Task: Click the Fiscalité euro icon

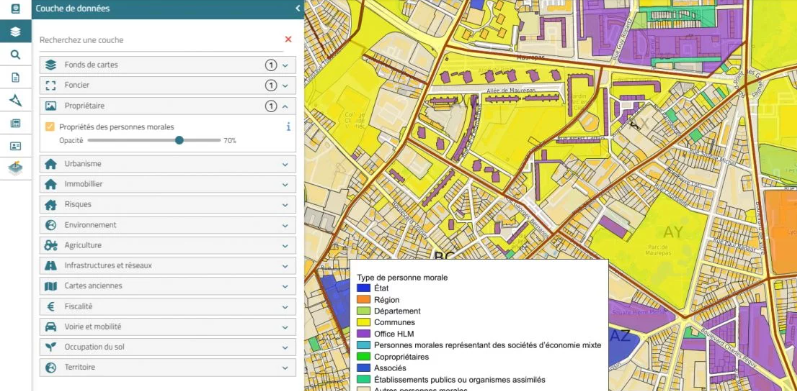Action: coord(50,307)
